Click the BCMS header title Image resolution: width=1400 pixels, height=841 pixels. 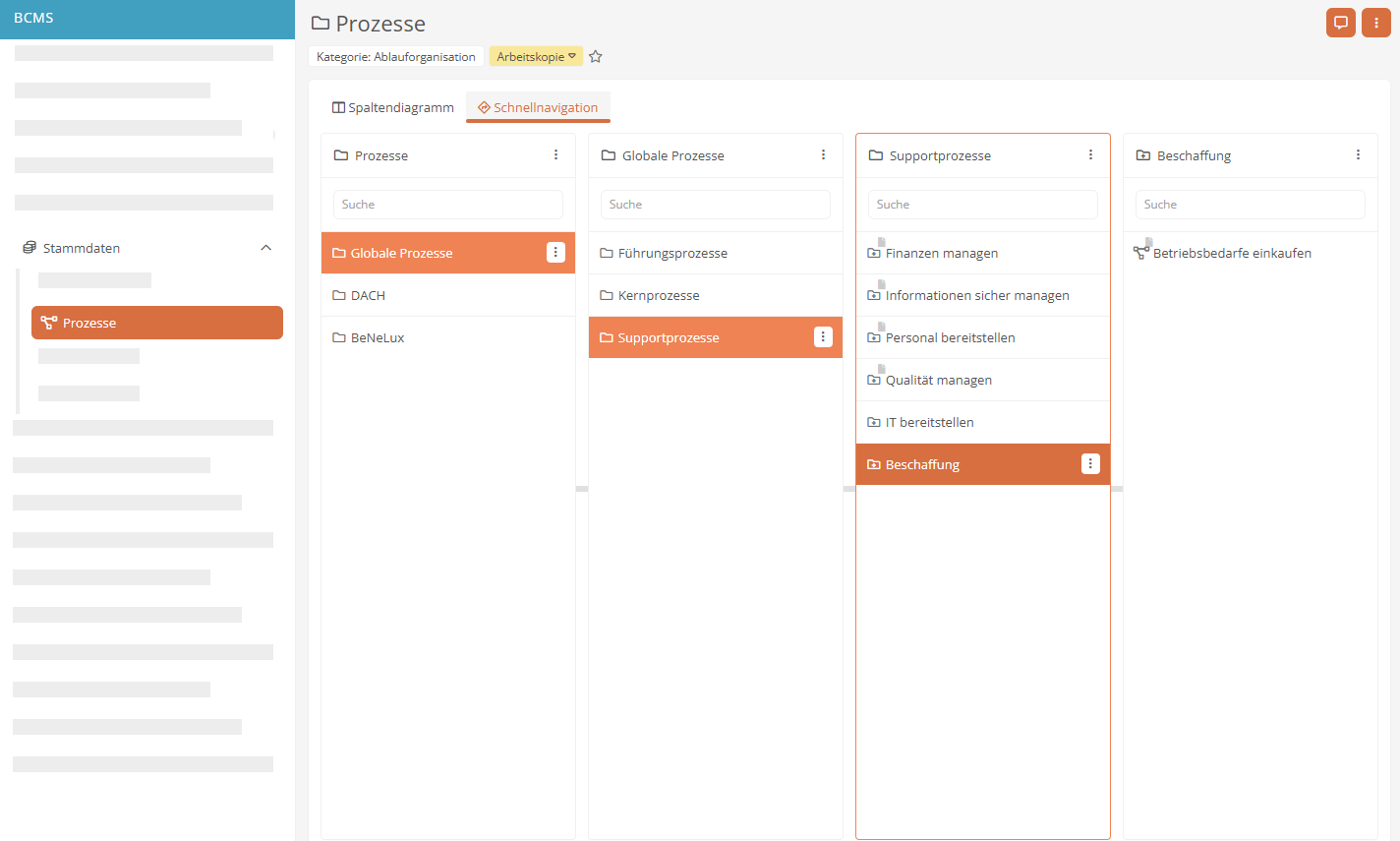[x=33, y=18]
